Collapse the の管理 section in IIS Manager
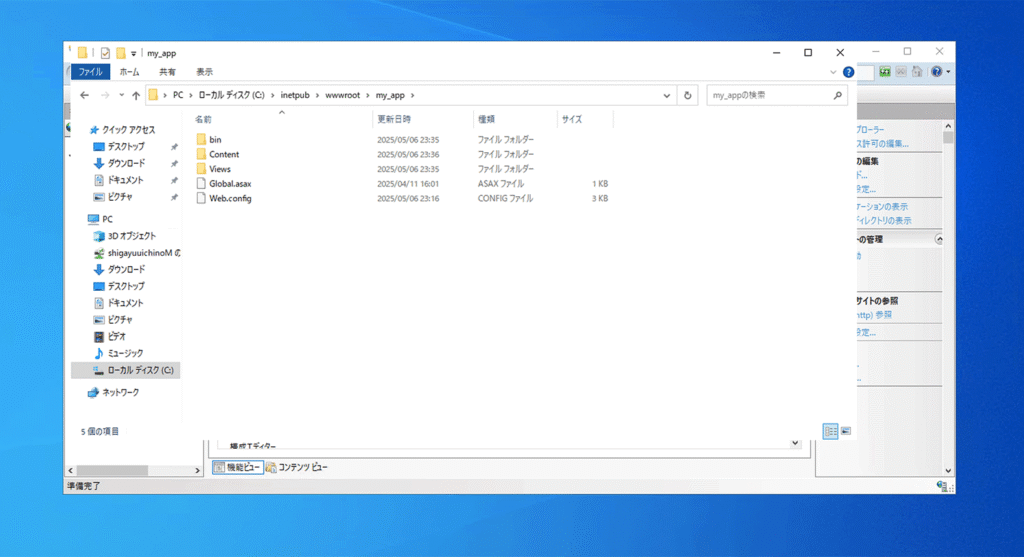Screen dimensions: 1024x557 pyautogui.click(x=939, y=240)
